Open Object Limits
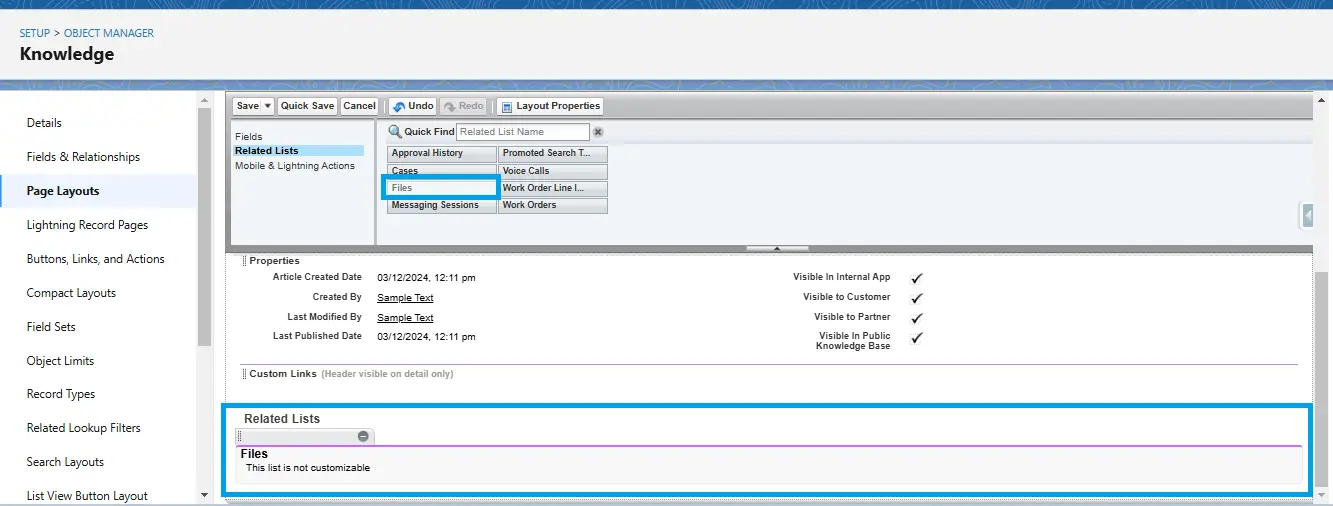 pyautogui.click(x=60, y=361)
